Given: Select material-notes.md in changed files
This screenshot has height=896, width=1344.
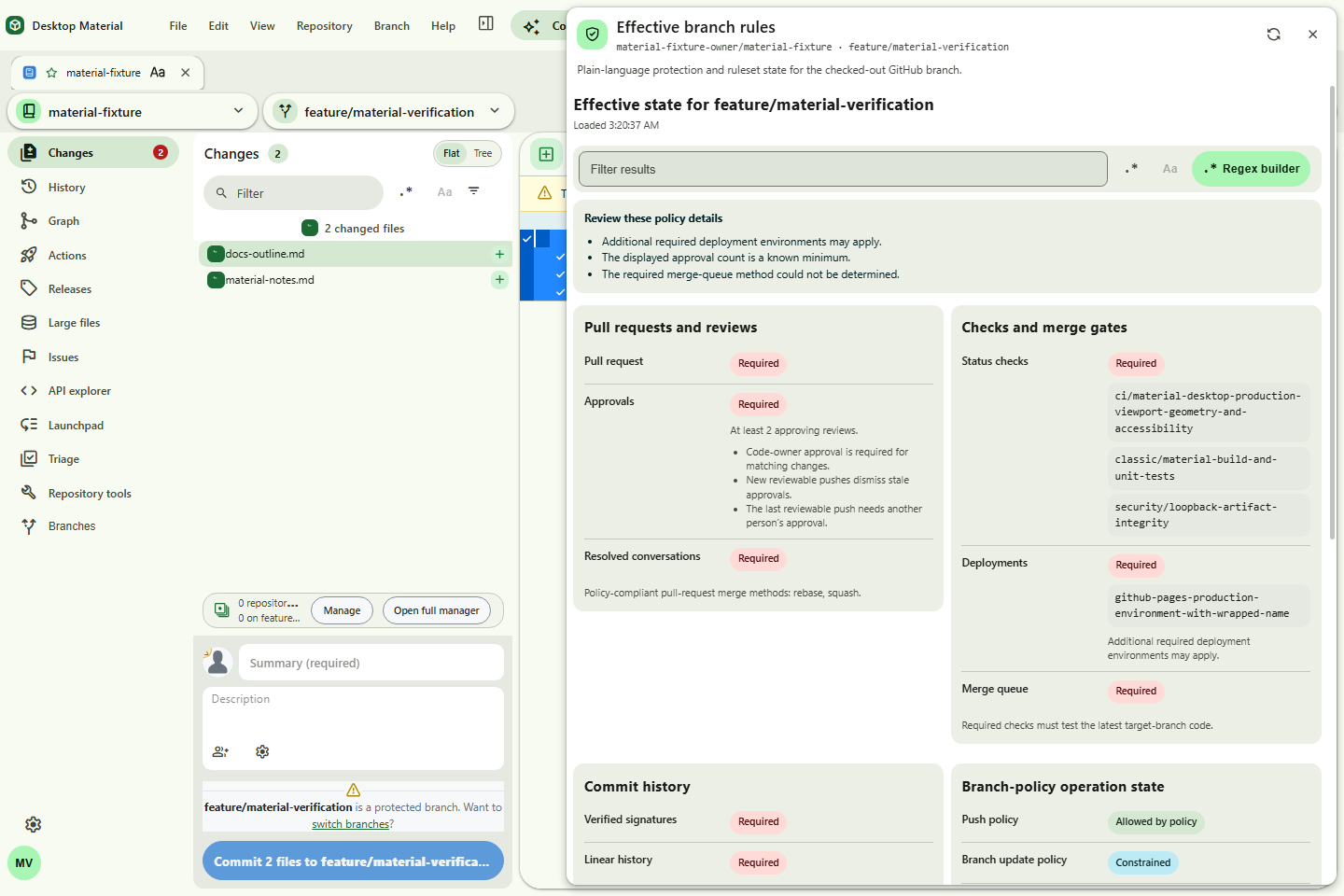Looking at the screenshot, I should point(356,280).
